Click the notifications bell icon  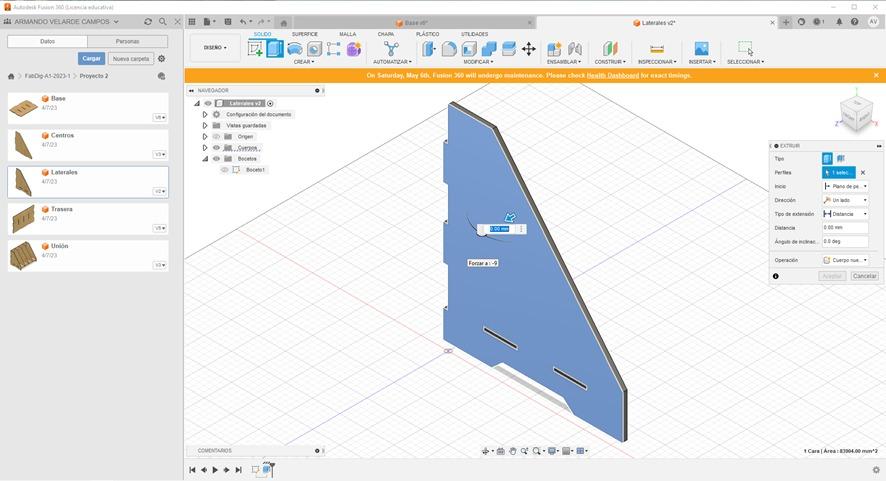[839, 22]
